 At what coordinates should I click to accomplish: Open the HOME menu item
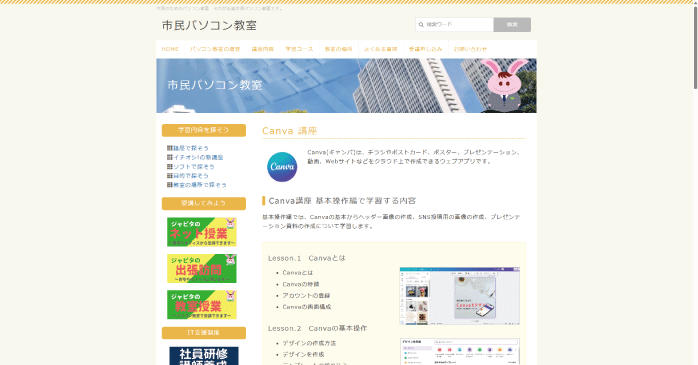[170, 49]
